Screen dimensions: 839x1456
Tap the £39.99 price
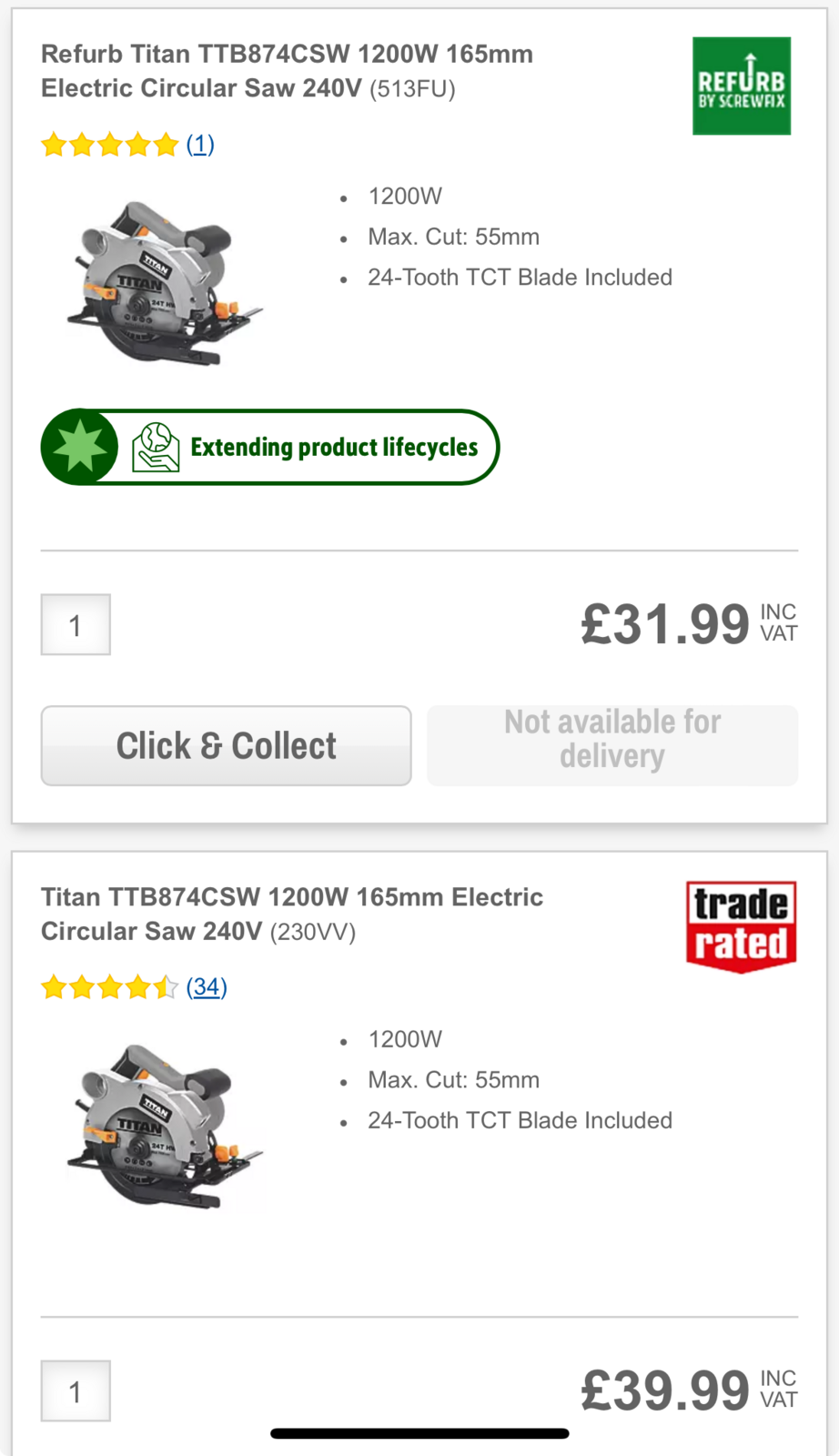664,1390
